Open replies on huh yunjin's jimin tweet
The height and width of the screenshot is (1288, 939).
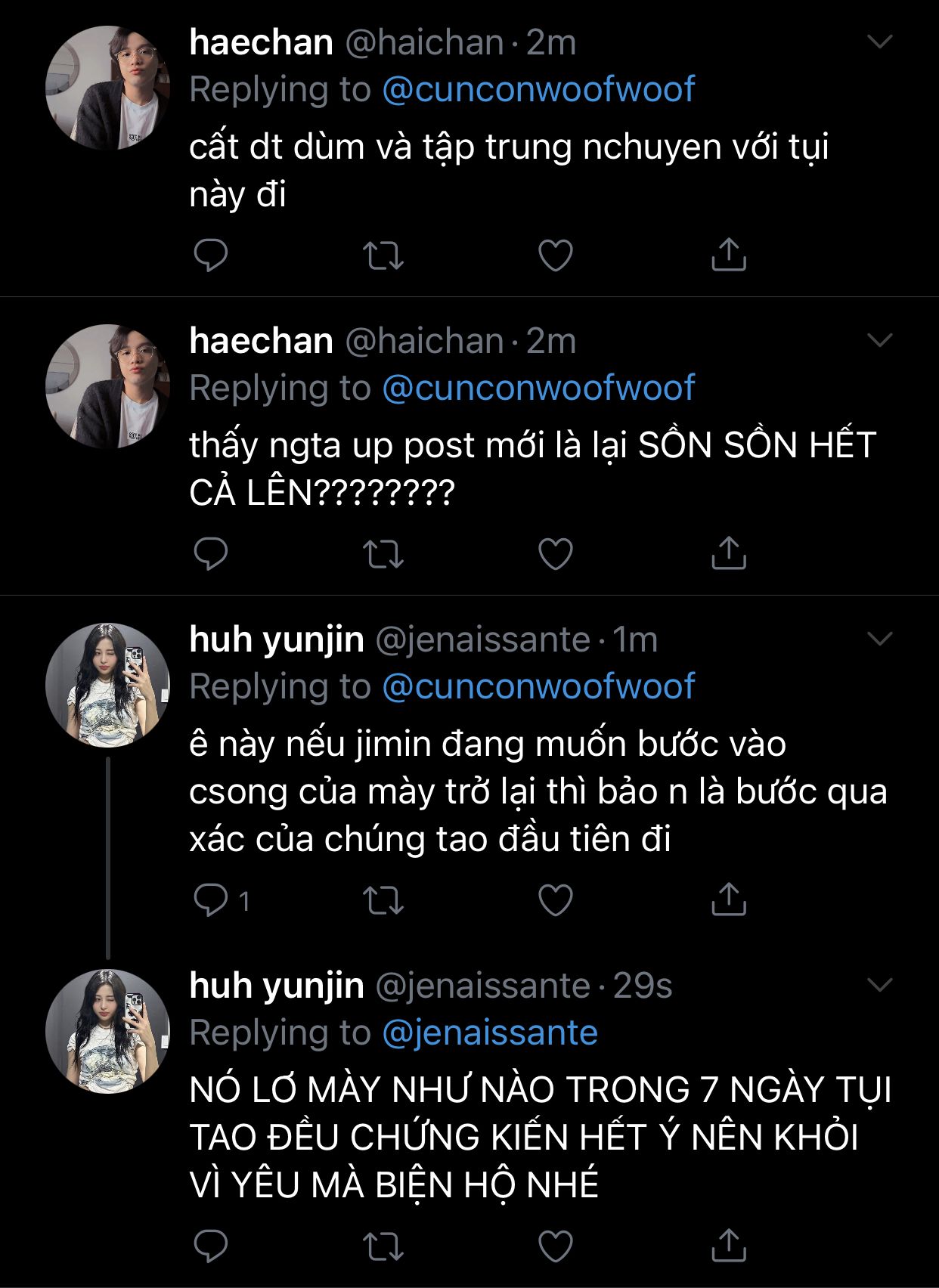(x=211, y=900)
